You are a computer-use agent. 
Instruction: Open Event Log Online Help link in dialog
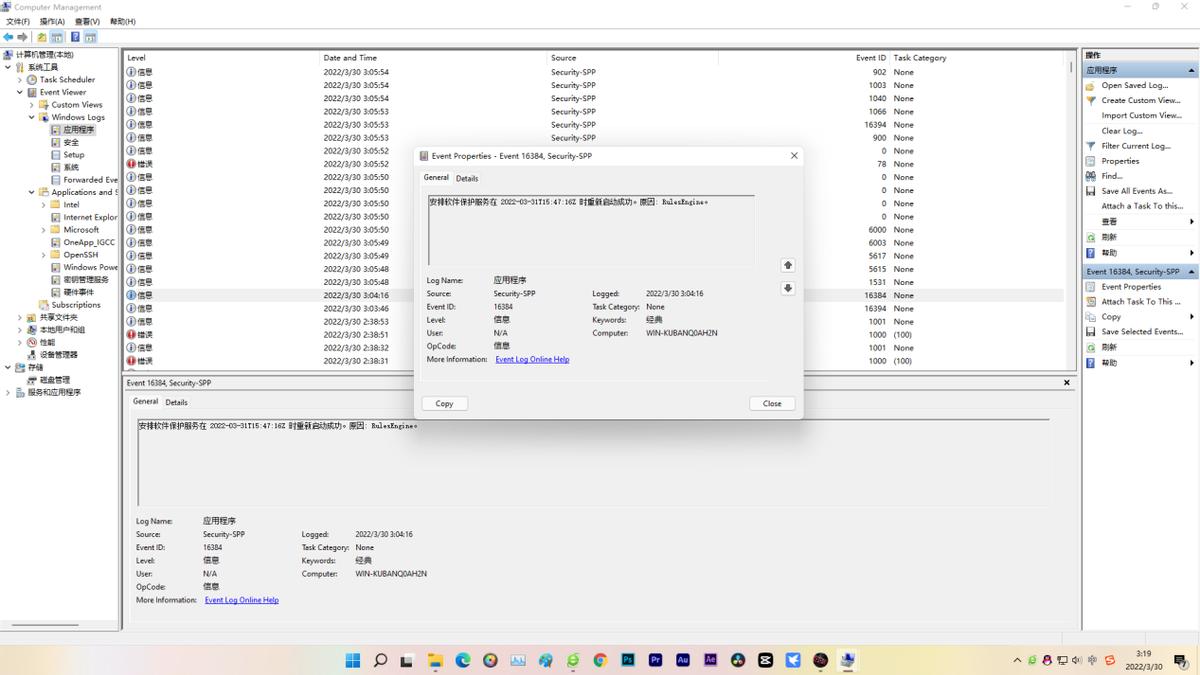point(532,359)
